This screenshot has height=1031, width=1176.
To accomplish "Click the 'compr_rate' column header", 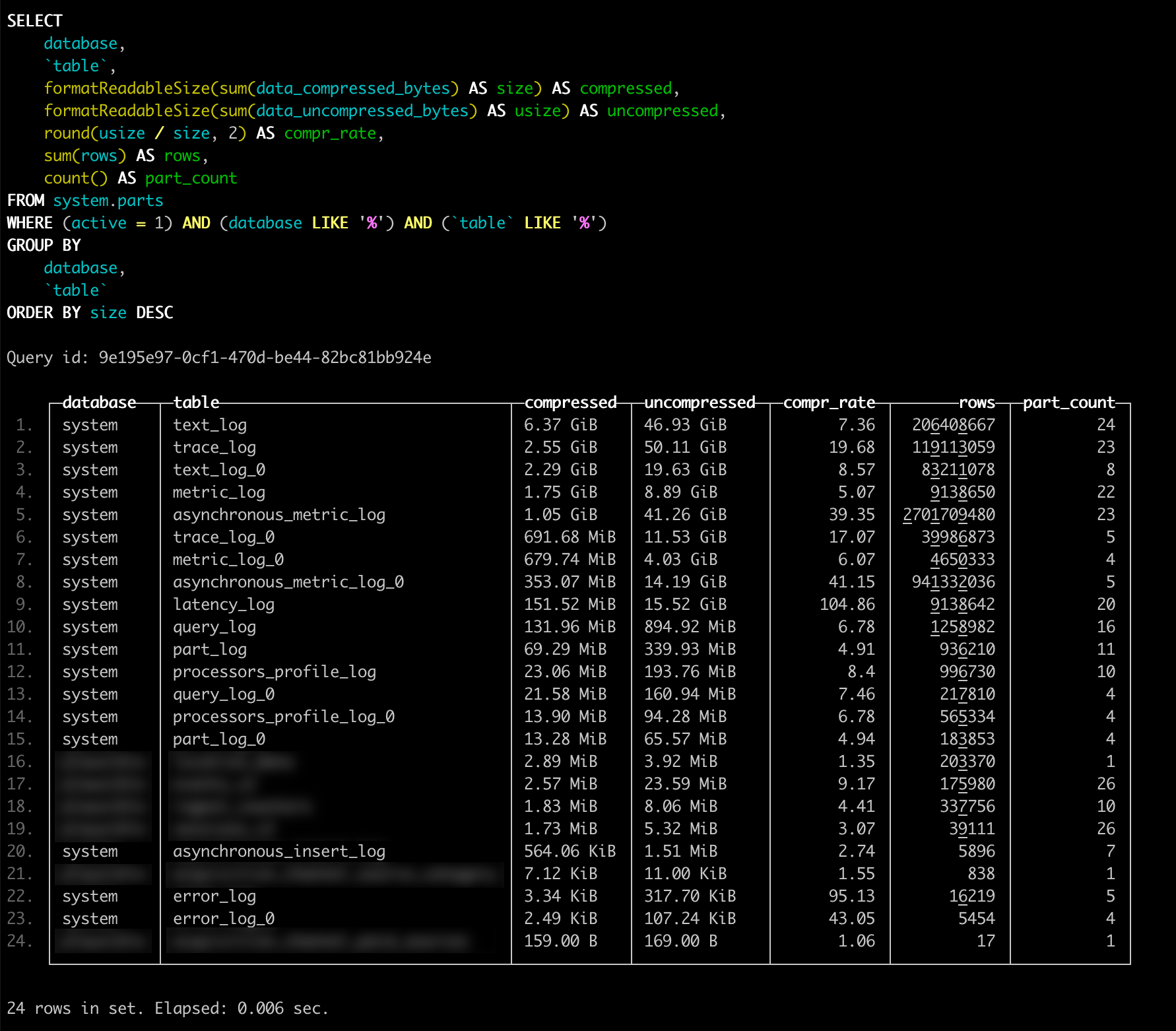I will (829, 403).
